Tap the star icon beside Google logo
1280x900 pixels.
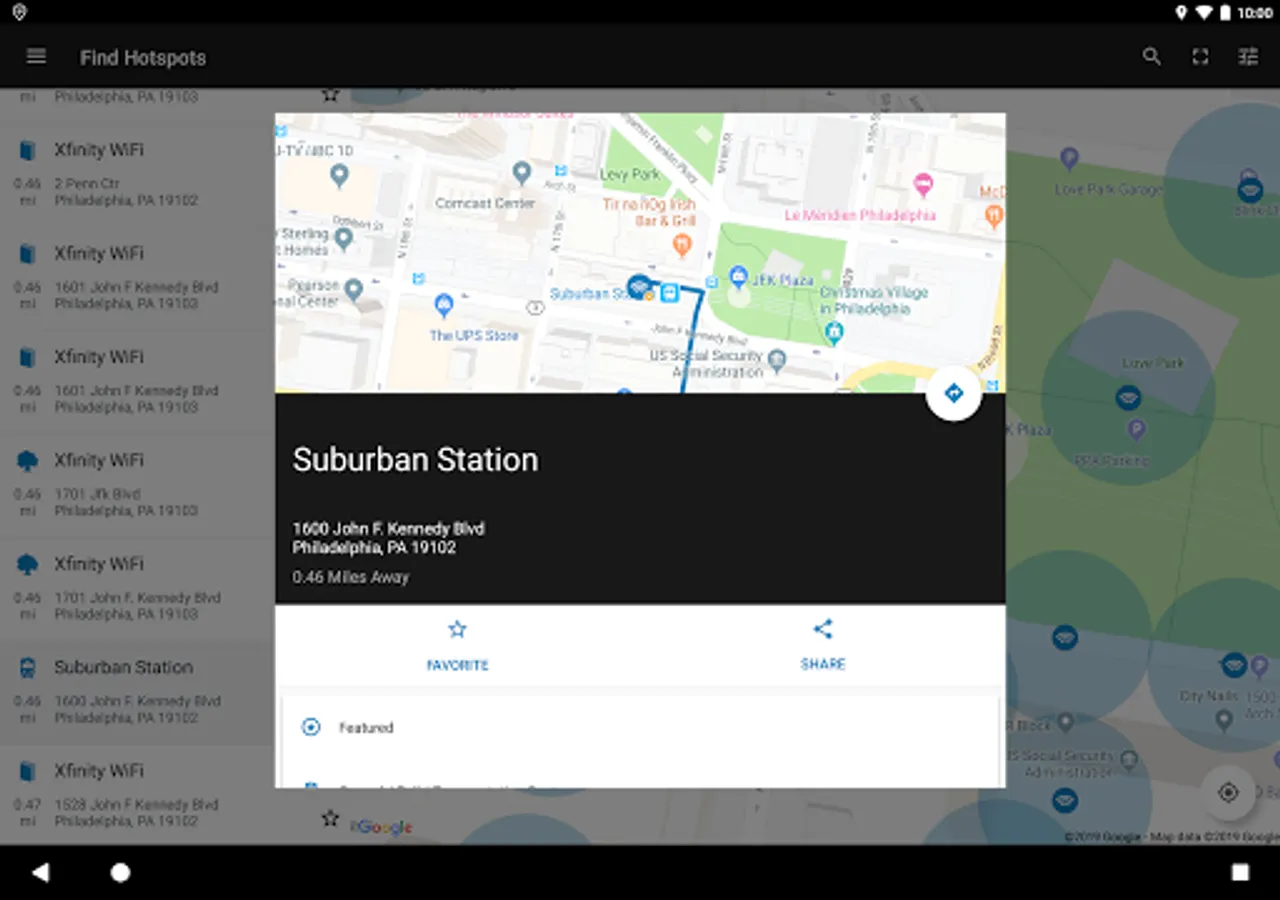point(330,819)
